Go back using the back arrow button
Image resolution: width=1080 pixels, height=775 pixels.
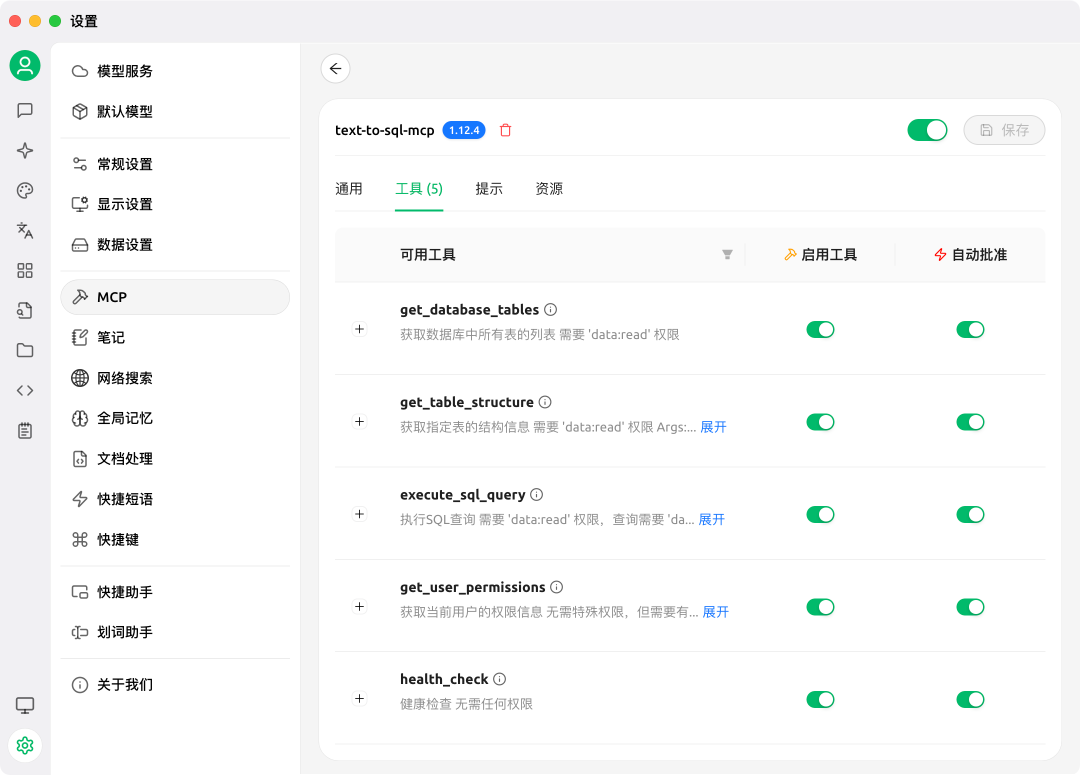coord(335,68)
